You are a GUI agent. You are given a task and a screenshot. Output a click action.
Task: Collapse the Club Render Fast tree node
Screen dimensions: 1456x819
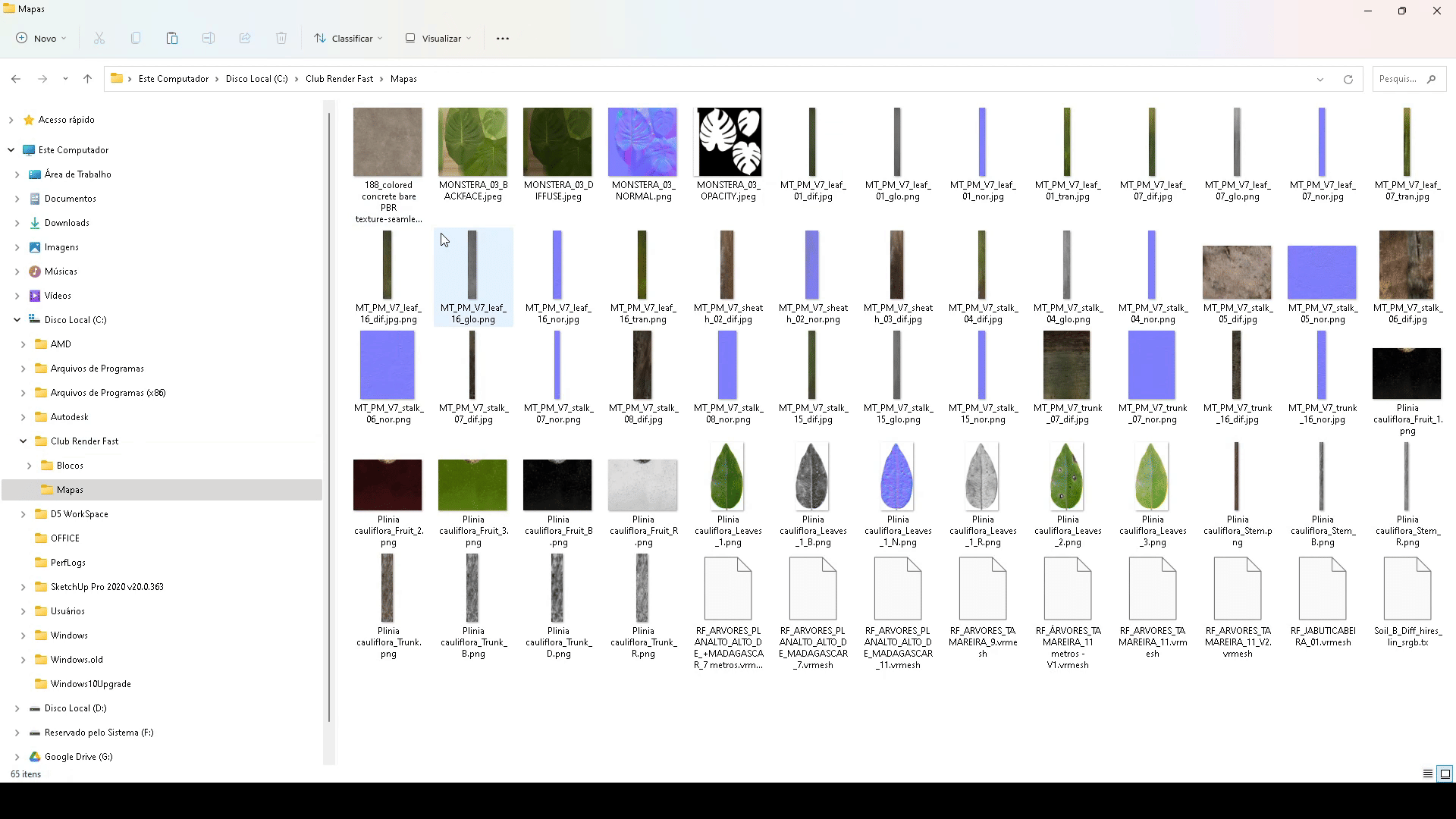click(24, 441)
